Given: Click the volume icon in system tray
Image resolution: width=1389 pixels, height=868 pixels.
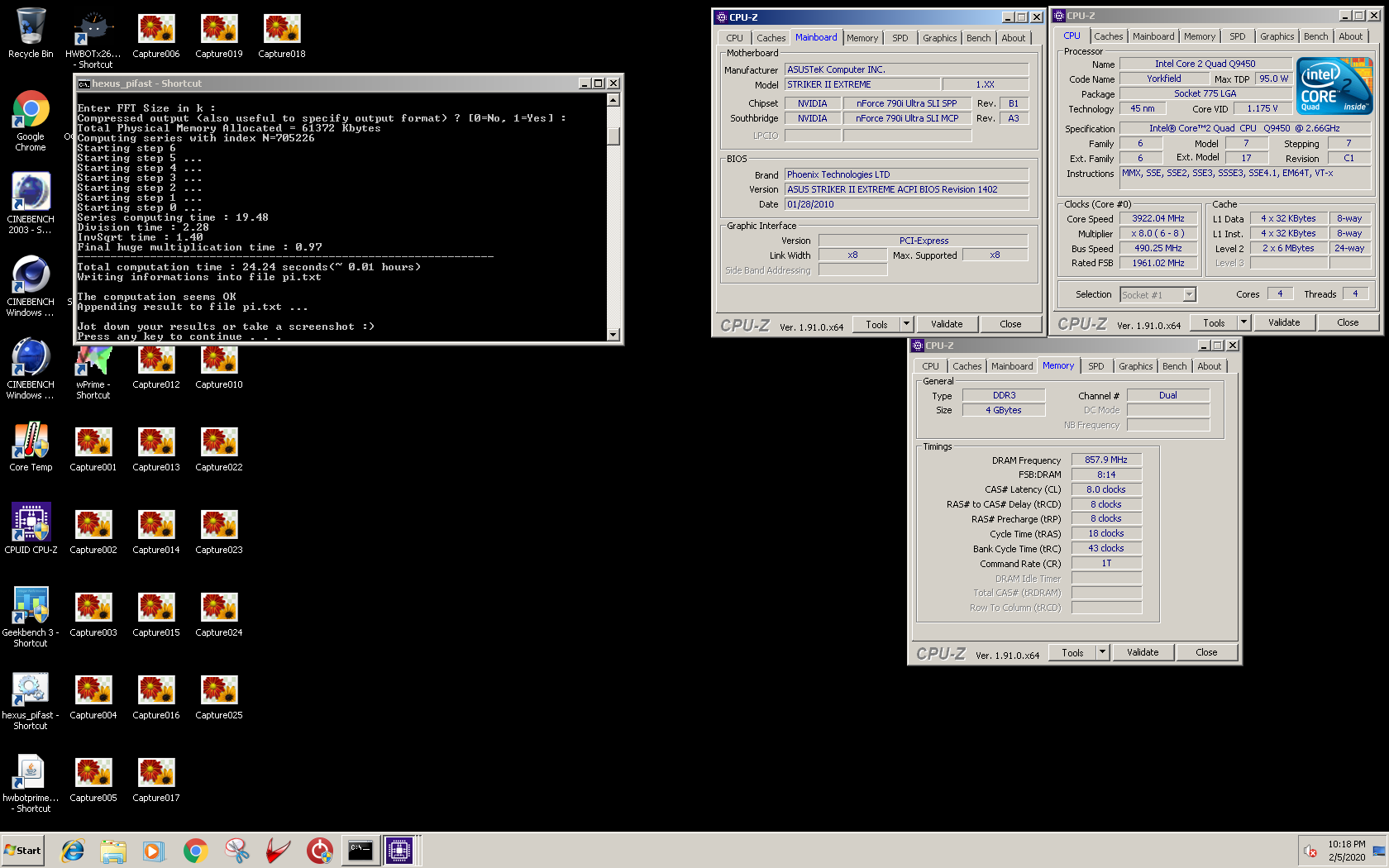Looking at the screenshot, I should click(1310, 851).
